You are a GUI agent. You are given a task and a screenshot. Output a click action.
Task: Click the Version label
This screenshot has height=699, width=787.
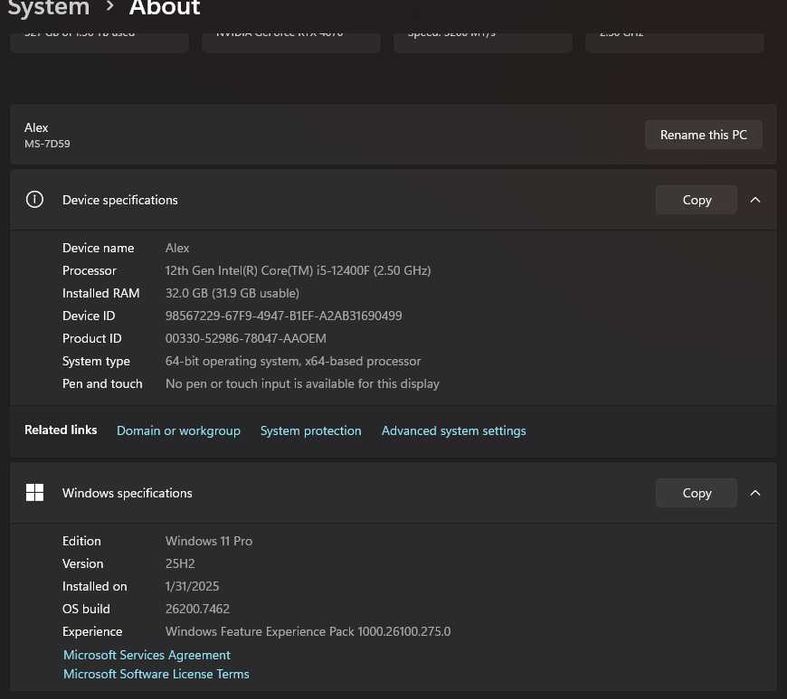click(83, 564)
